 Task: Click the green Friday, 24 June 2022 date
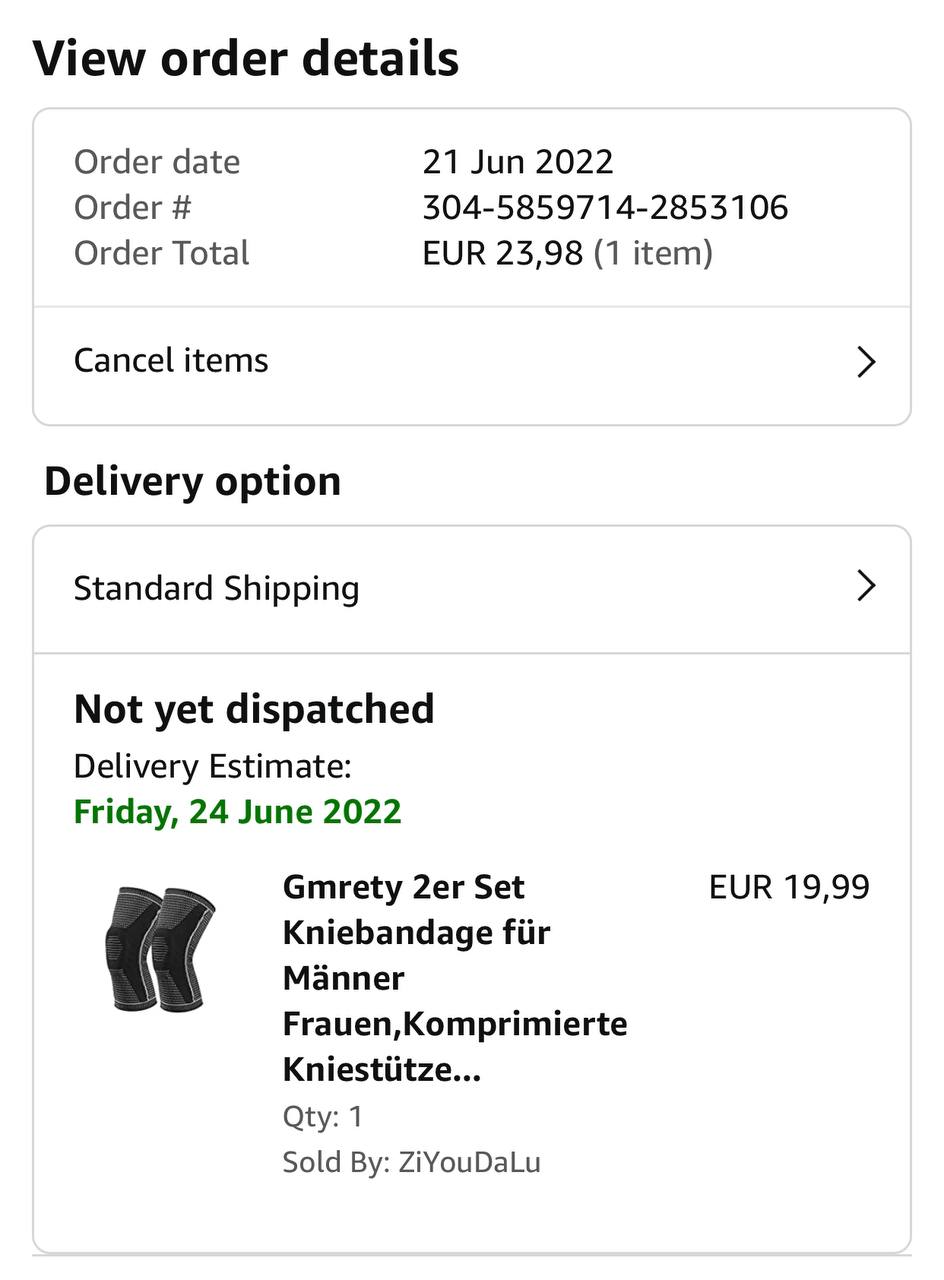pyautogui.click(x=237, y=811)
